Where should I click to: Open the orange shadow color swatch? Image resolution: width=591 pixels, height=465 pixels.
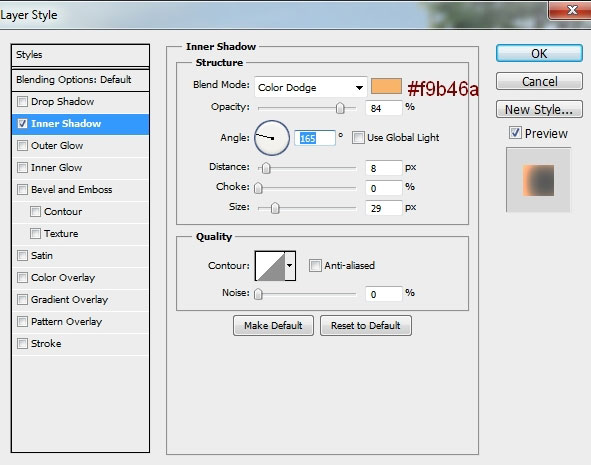click(x=386, y=86)
